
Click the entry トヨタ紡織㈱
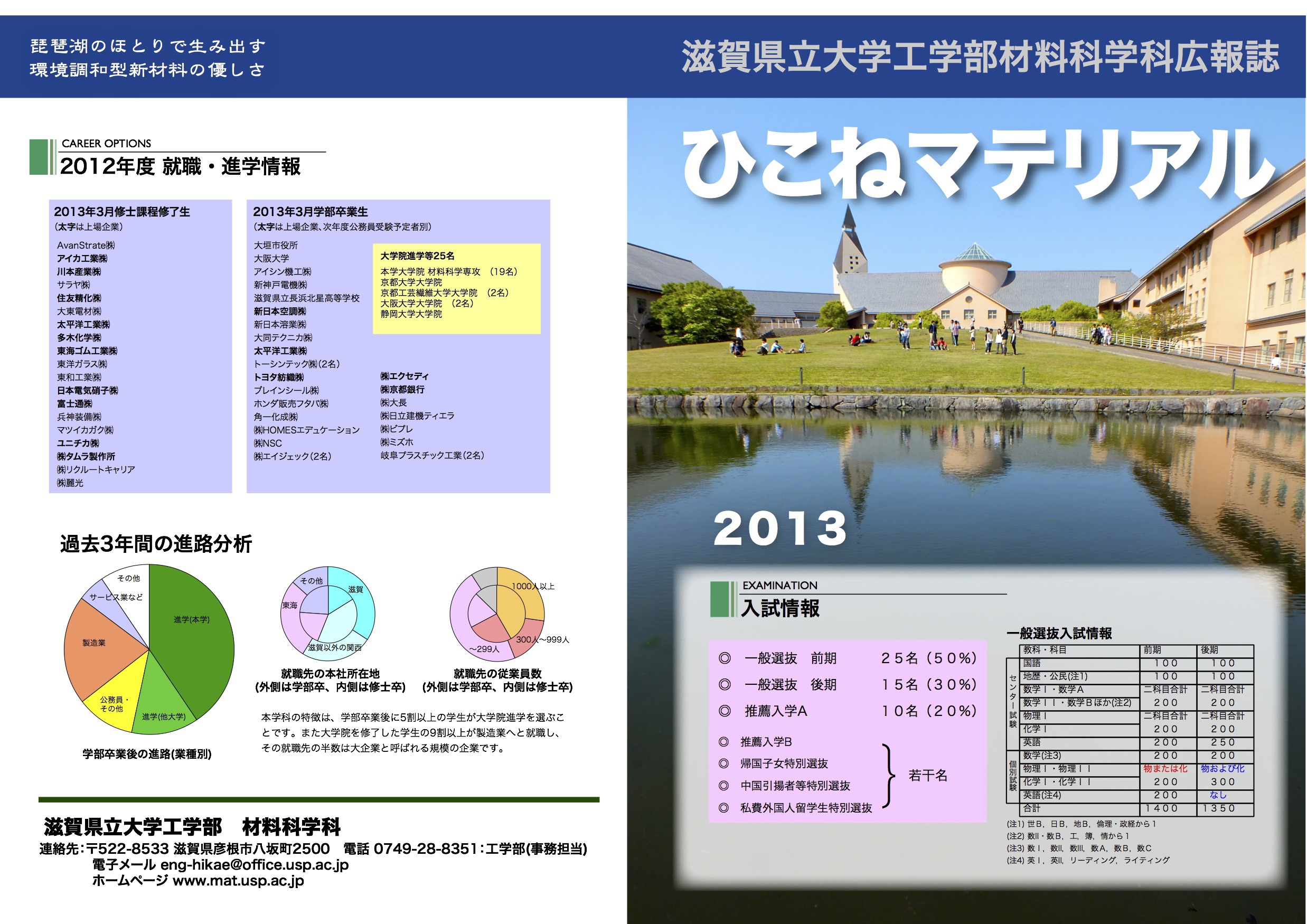tap(279, 377)
